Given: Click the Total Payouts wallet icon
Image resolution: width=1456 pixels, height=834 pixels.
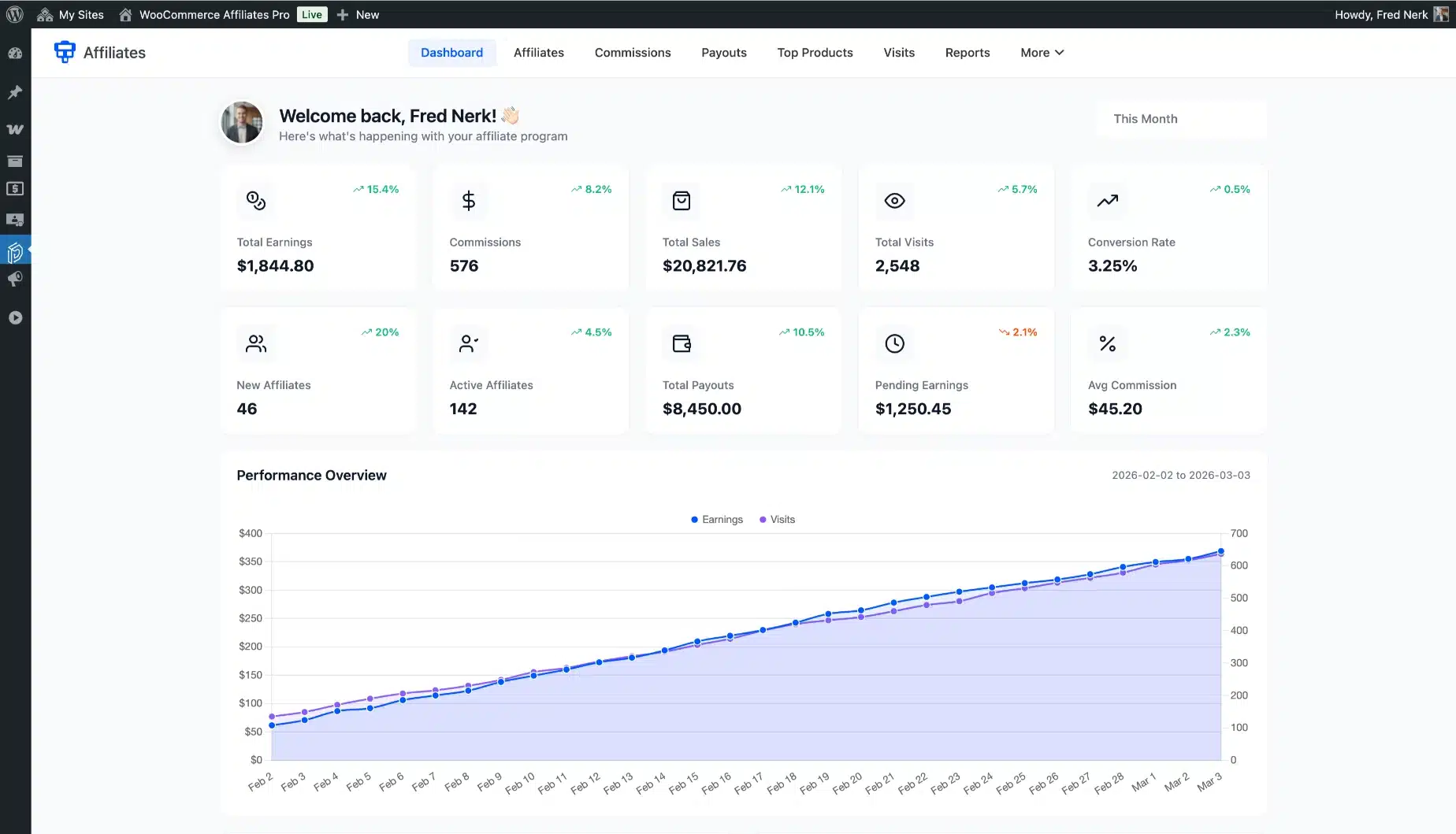Looking at the screenshot, I should [682, 343].
